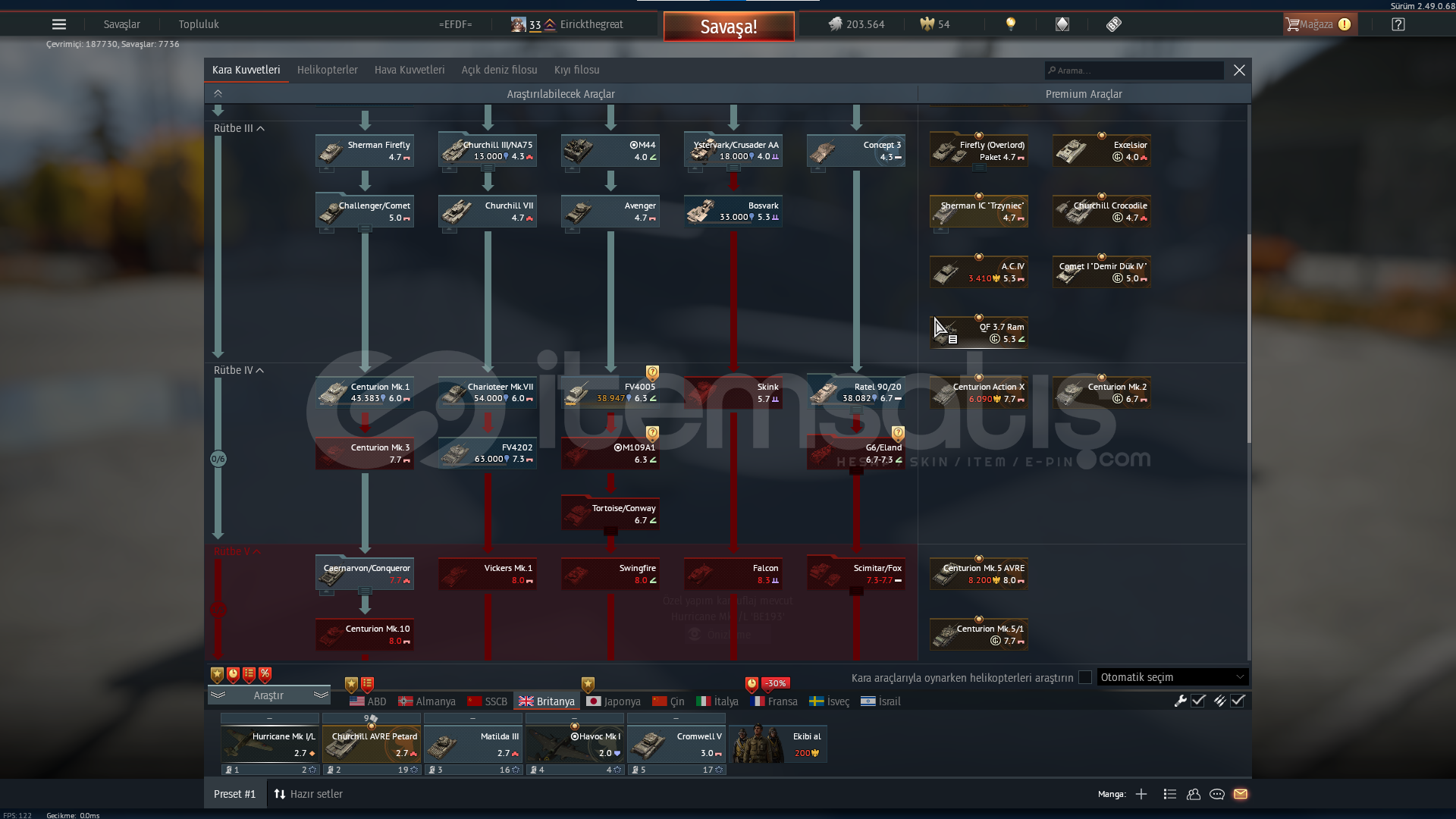The width and height of the screenshot is (1456, 819).
Task: Open the mail envelope icon
Action: [1241, 794]
